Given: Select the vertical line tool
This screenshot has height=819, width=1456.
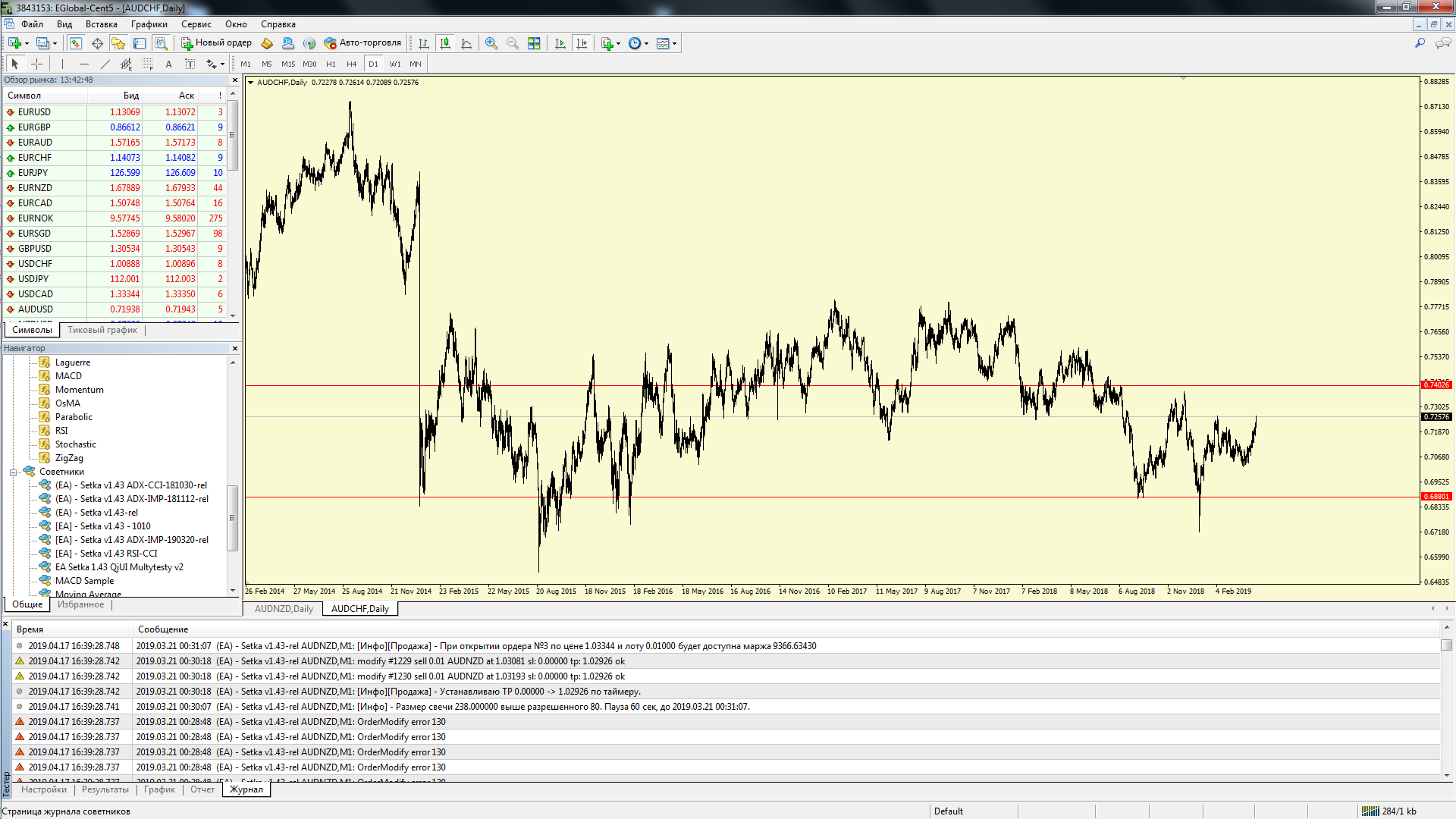Looking at the screenshot, I should 62,64.
